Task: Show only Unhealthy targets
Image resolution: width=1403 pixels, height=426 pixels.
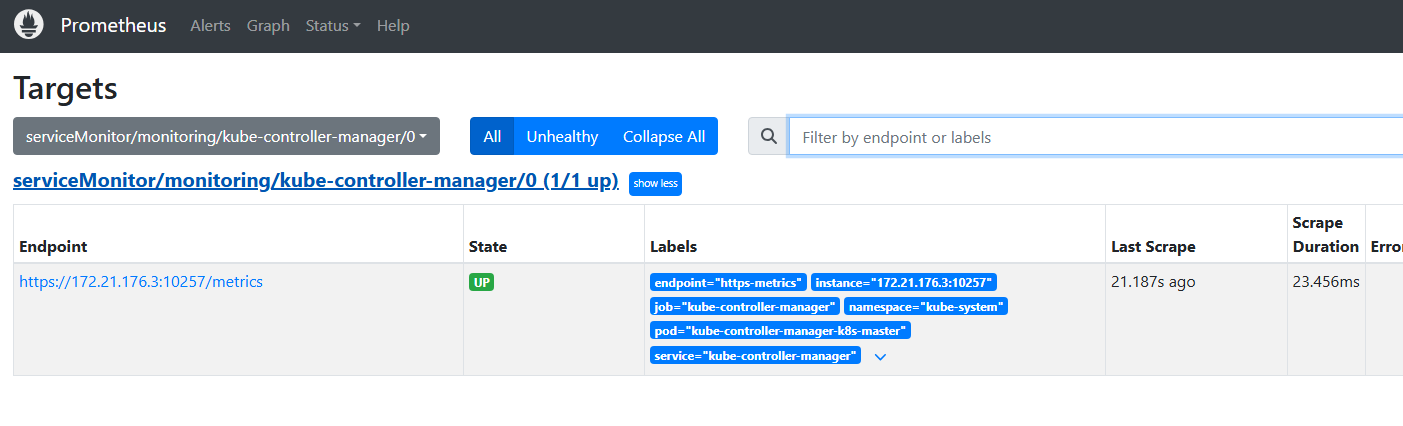Action: click(x=562, y=137)
